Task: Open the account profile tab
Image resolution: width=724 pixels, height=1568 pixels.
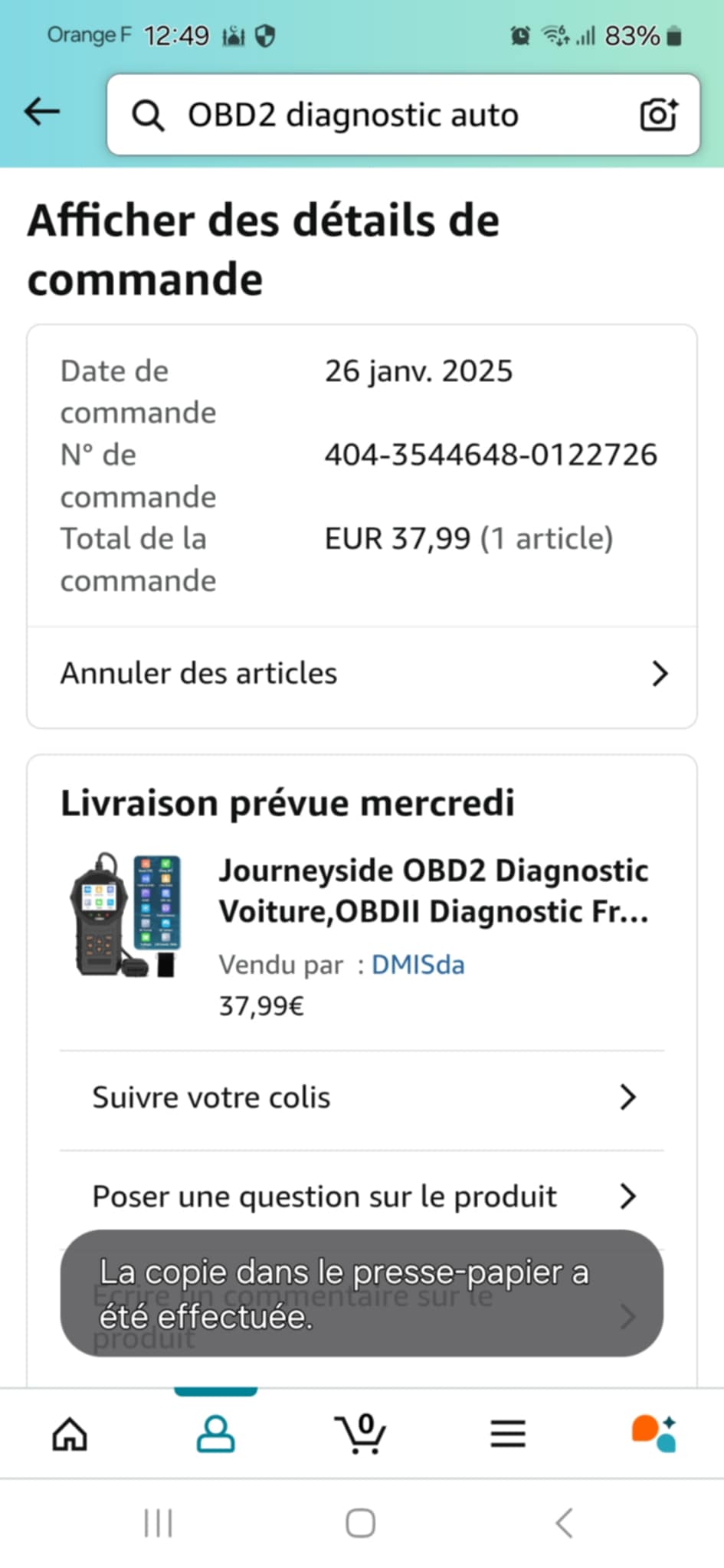Action: click(215, 1434)
